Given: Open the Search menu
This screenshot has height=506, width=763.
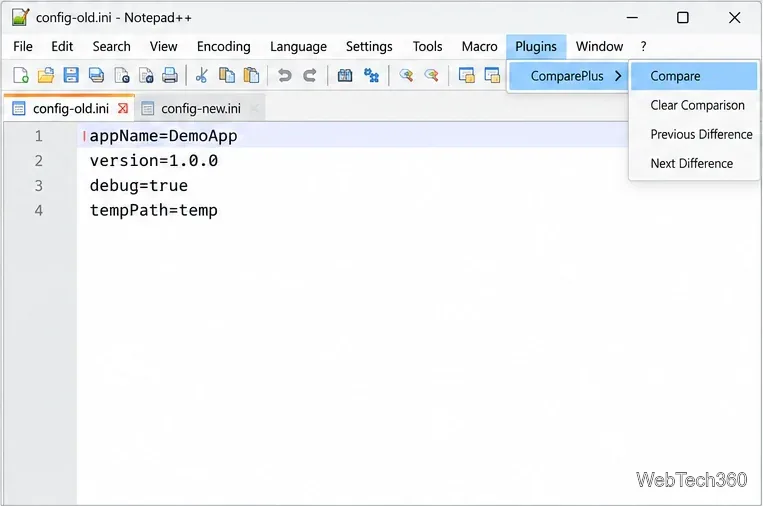Looking at the screenshot, I should 111,46.
